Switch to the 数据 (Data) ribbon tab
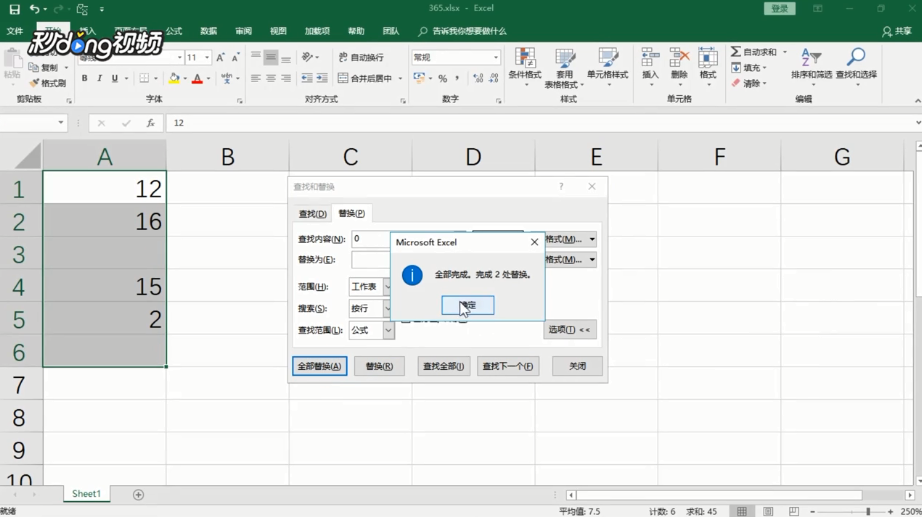 (209, 31)
